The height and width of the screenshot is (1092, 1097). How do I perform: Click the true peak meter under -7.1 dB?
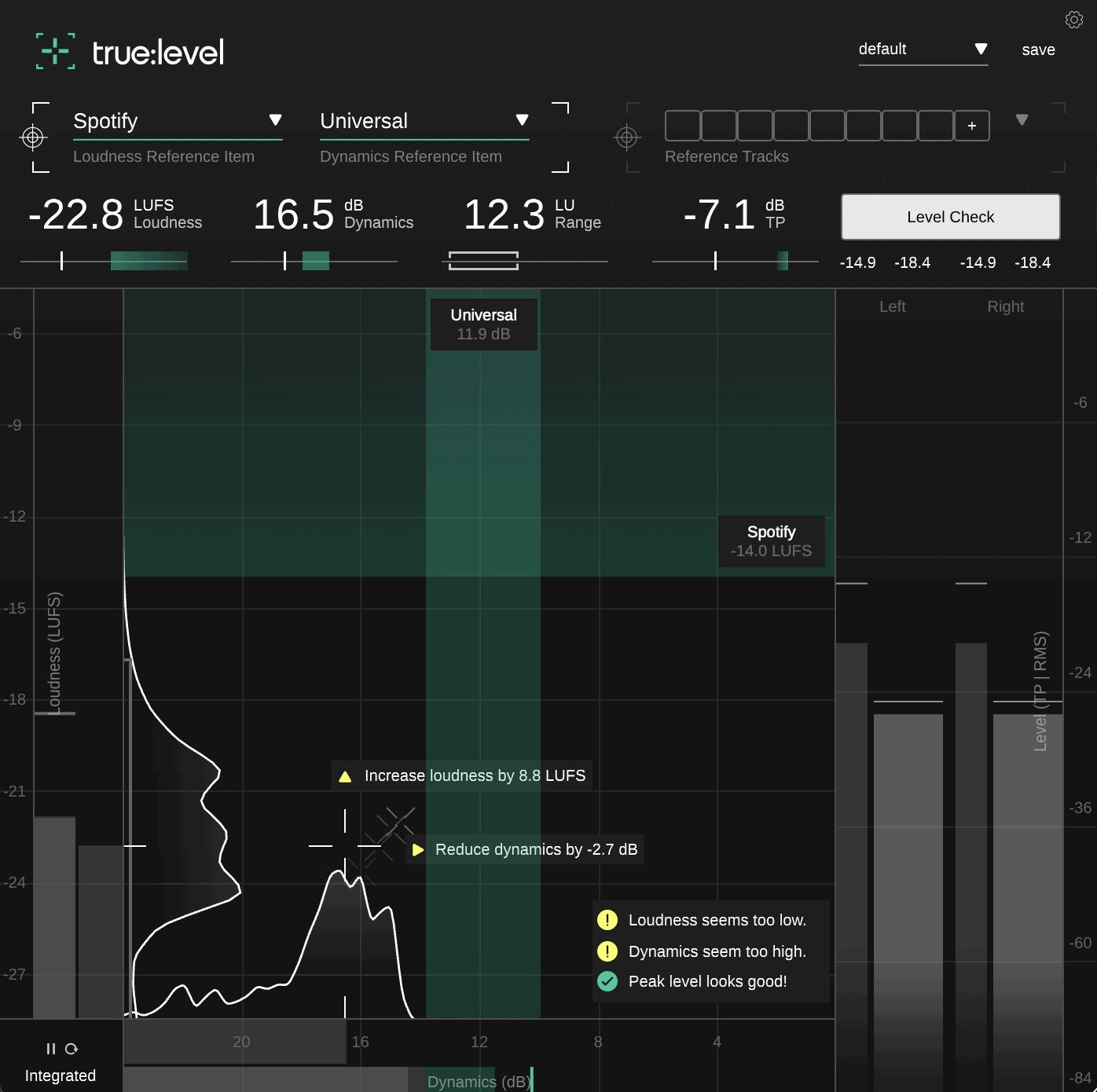point(735,261)
